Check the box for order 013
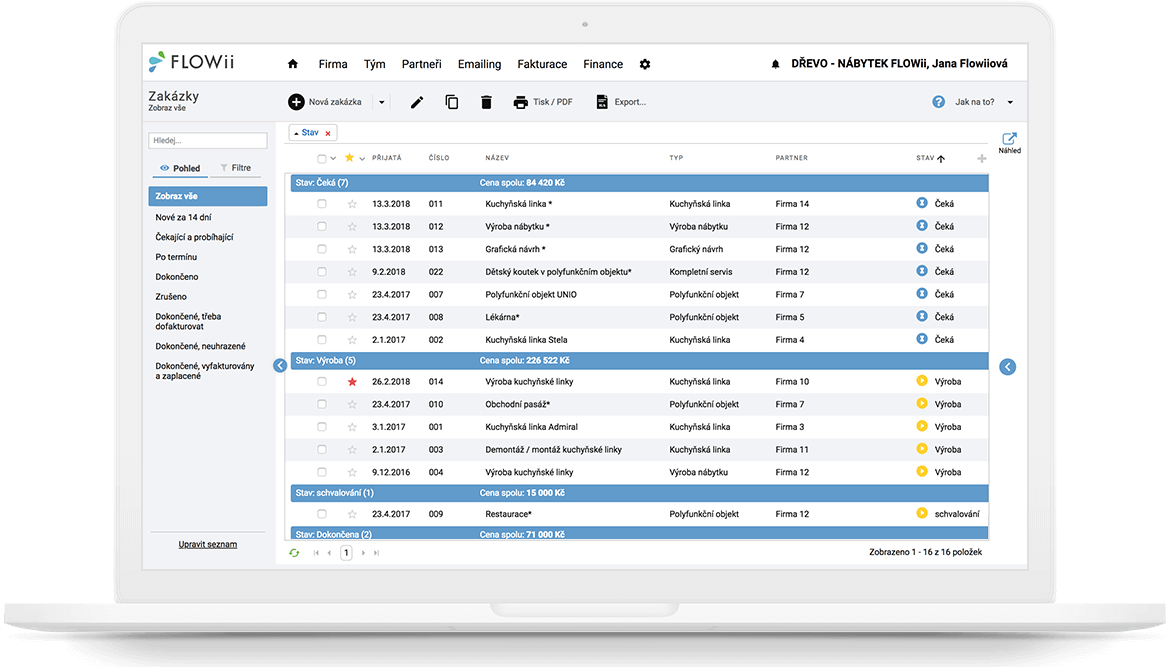 pos(322,249)
